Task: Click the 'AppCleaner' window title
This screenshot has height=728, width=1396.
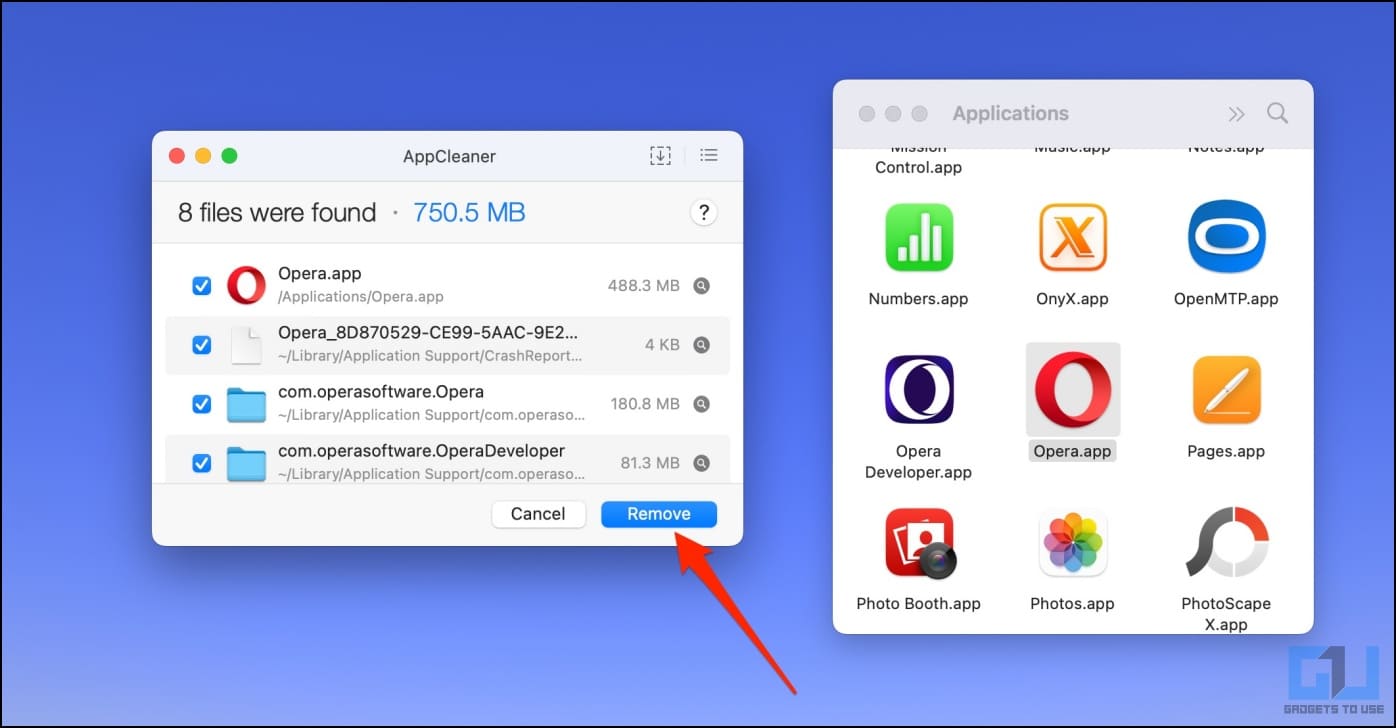Action: click(x=449, y=156)
